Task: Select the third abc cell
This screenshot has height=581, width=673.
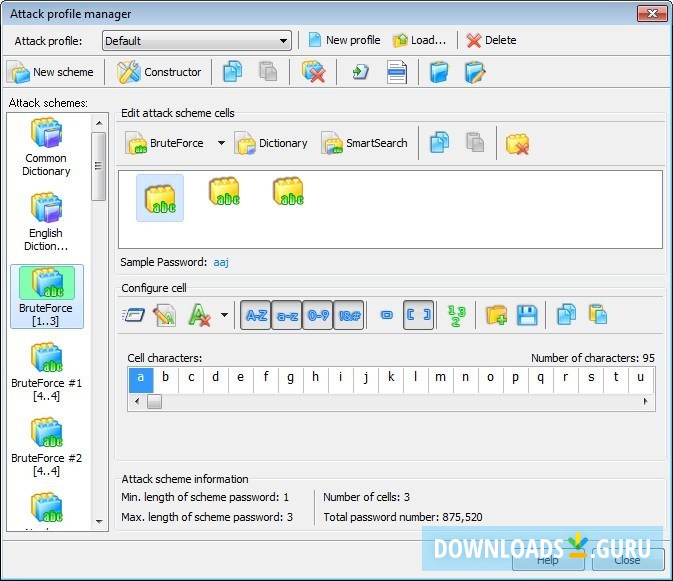Action: coord(288,191)
